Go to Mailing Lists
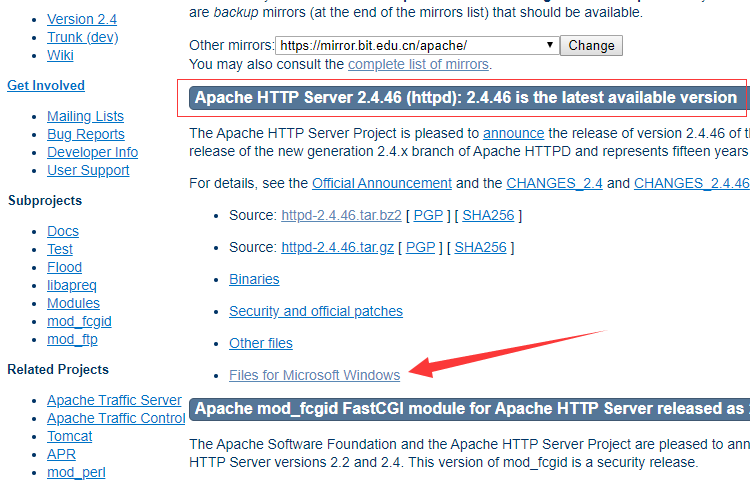 pyautogui.click(x=85, y=116)
